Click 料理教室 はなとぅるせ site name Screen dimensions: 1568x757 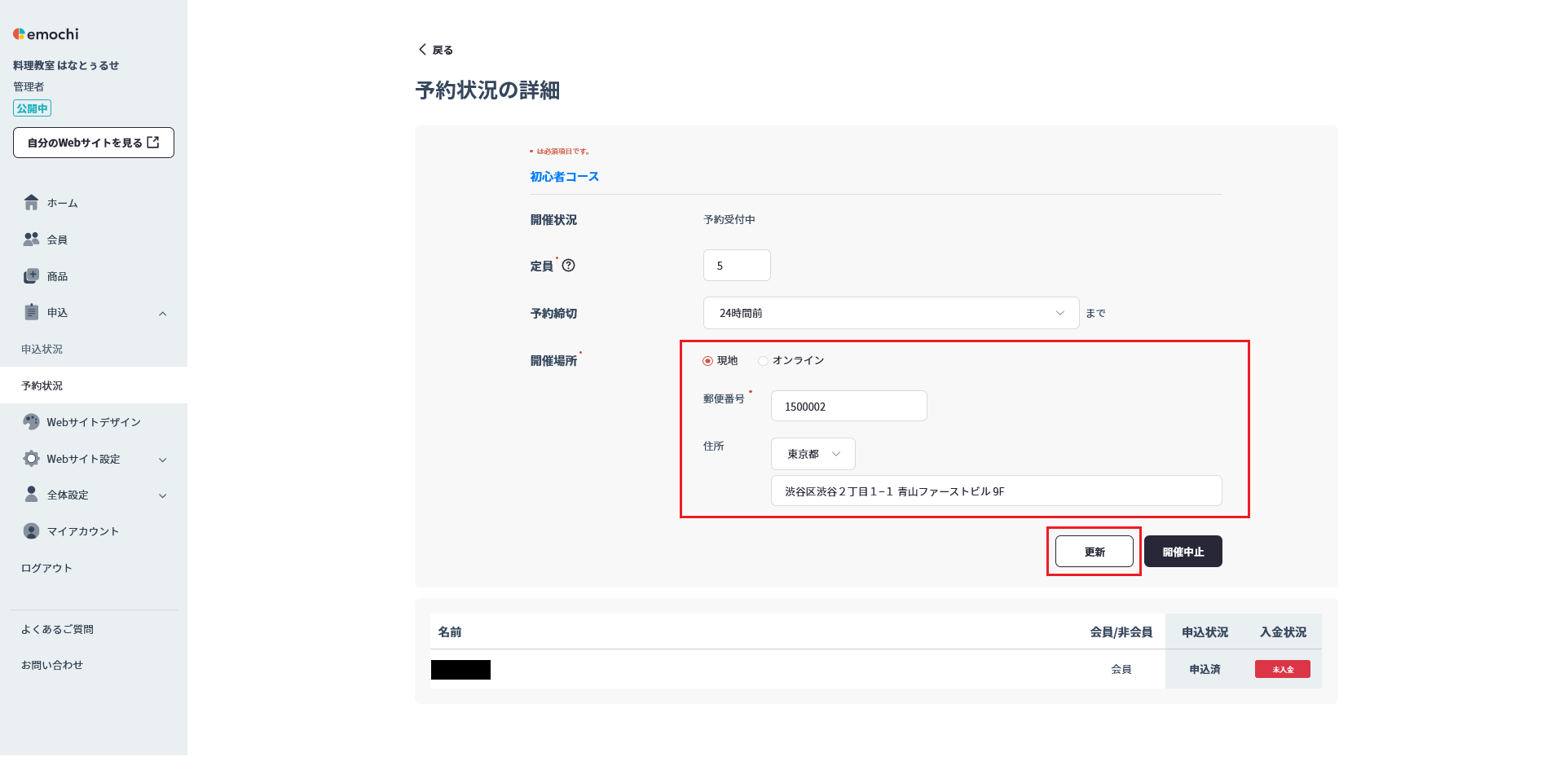(66, 65)
